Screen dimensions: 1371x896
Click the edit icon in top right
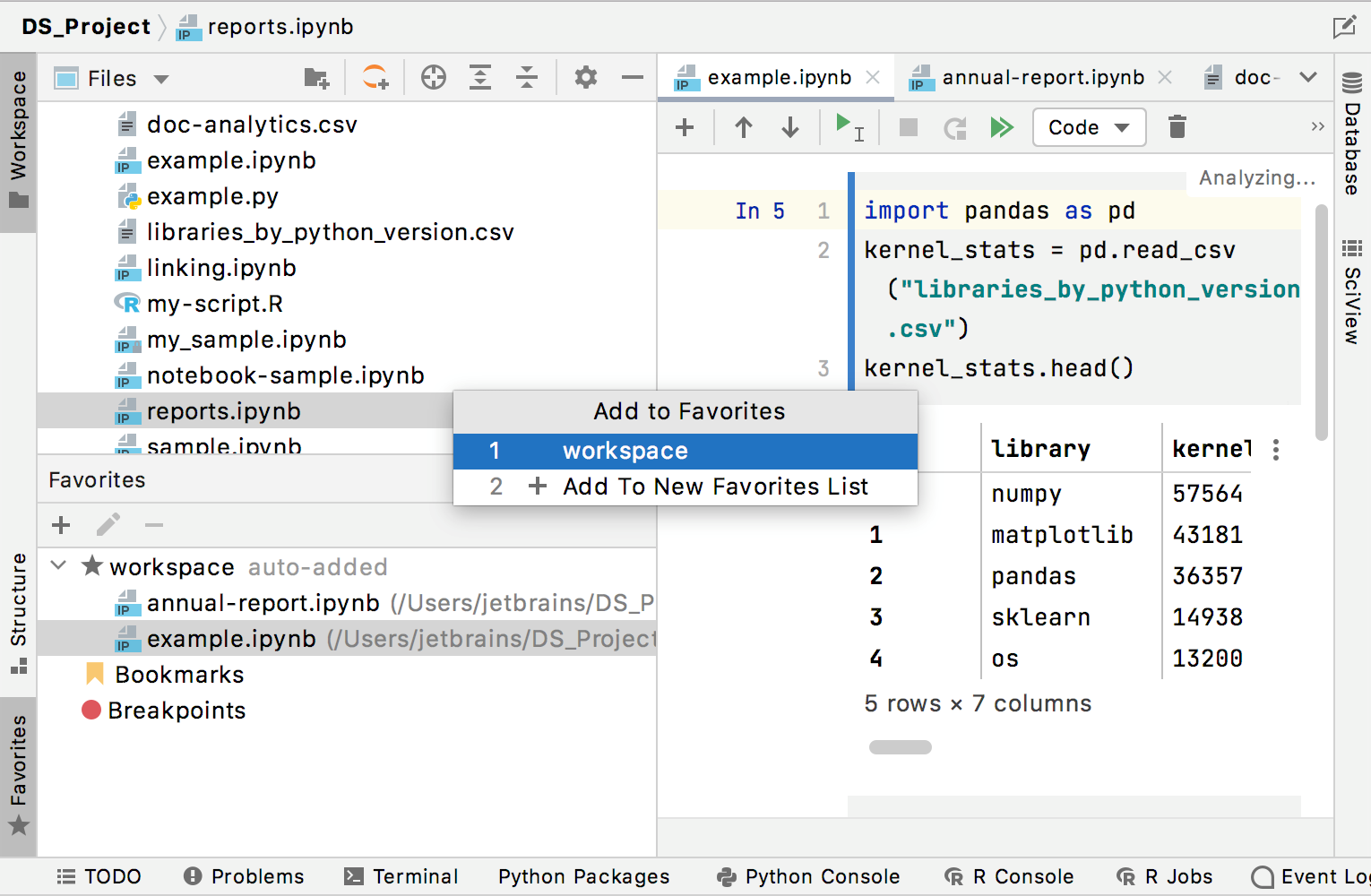coord(1344,27)
